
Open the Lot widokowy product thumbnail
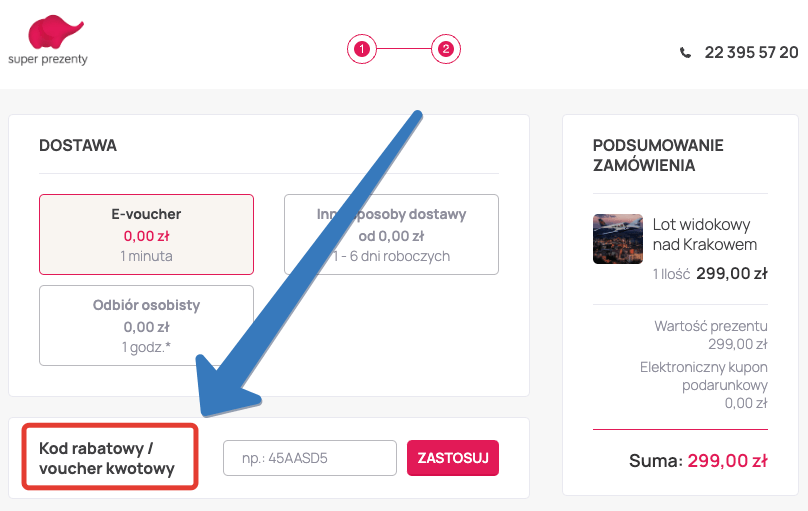coord(617,239)
